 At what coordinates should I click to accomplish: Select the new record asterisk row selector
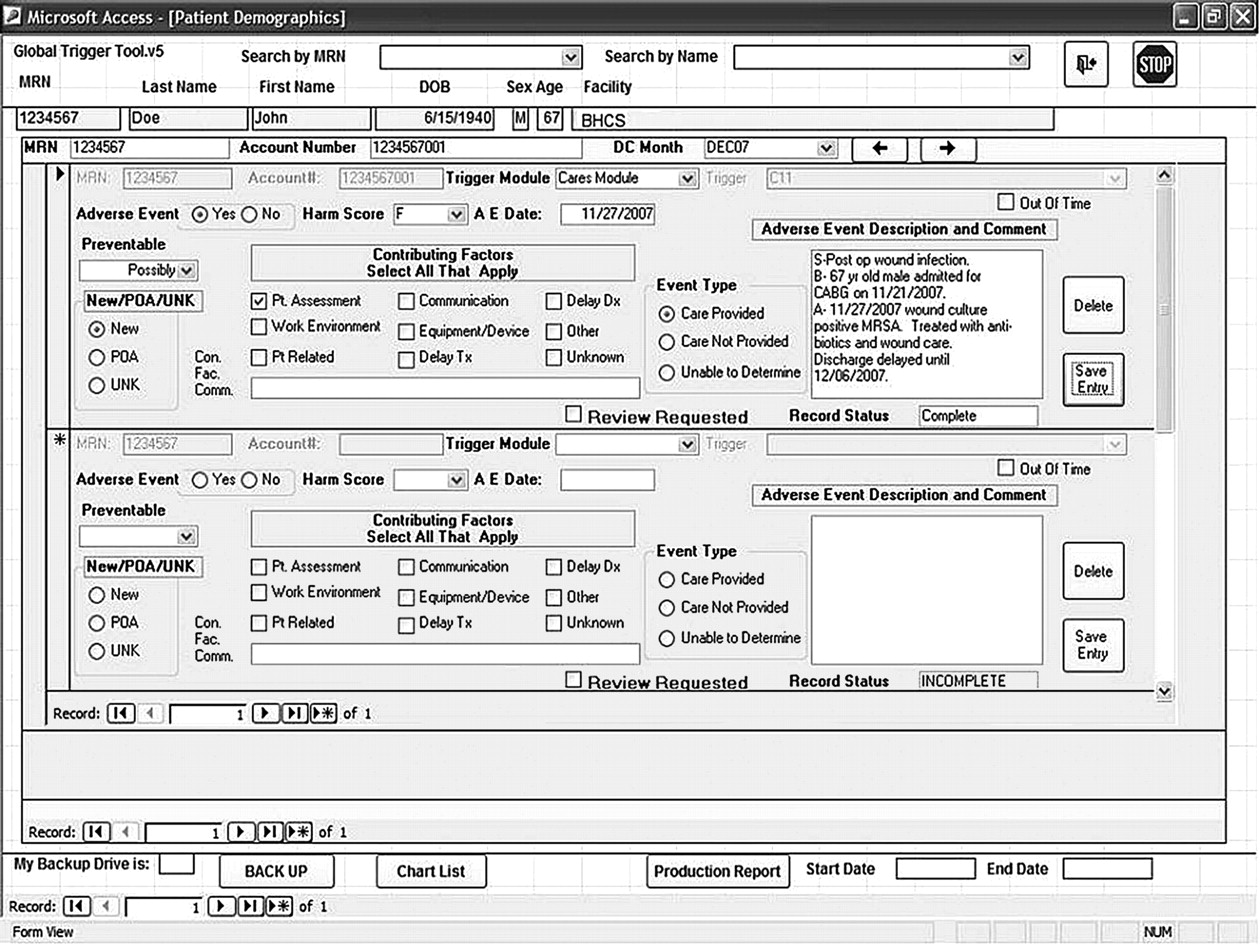click(58, 441)
